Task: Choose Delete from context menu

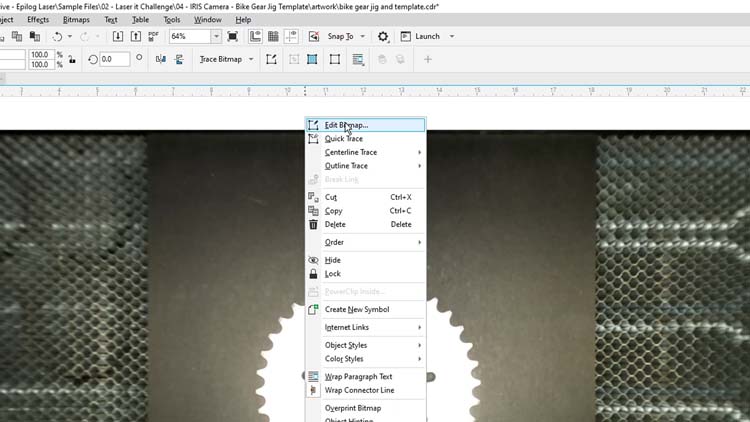Action: (x=365, y=224)
